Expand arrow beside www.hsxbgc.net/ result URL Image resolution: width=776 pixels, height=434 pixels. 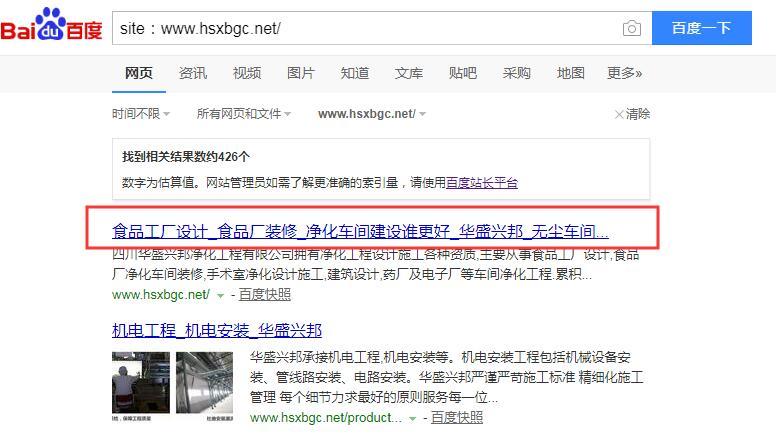click(220, 295)
